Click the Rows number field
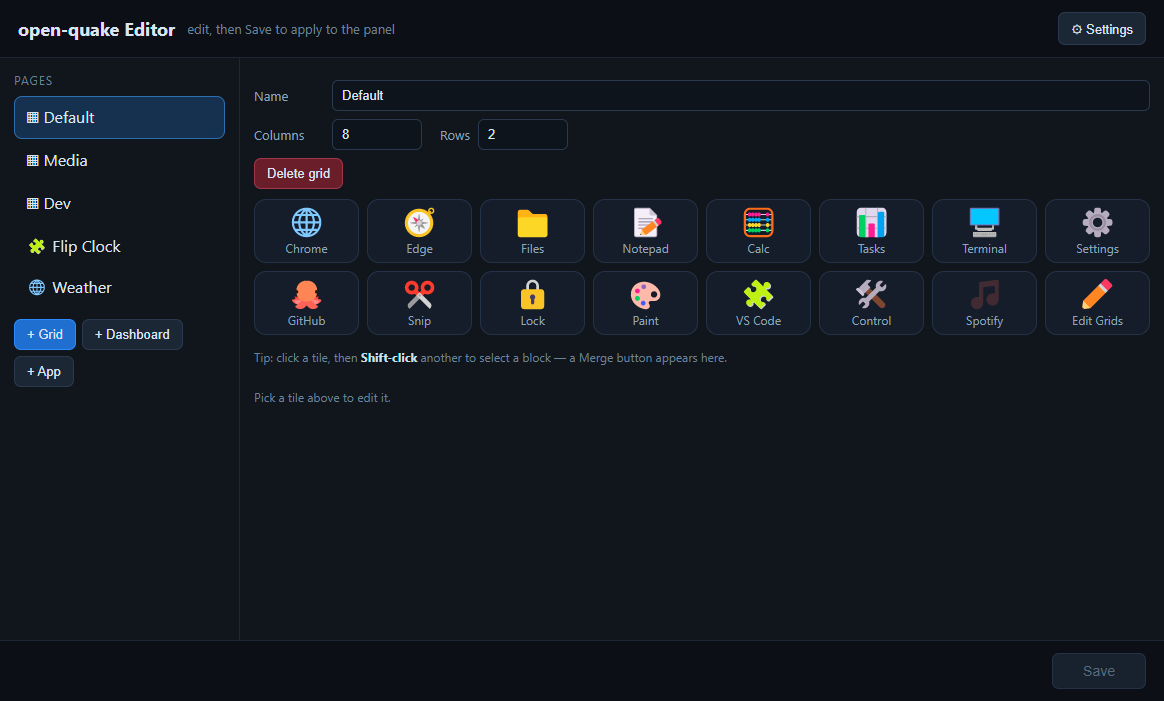This screenshot has height=701, width=1164. click(x=523, y=134)
